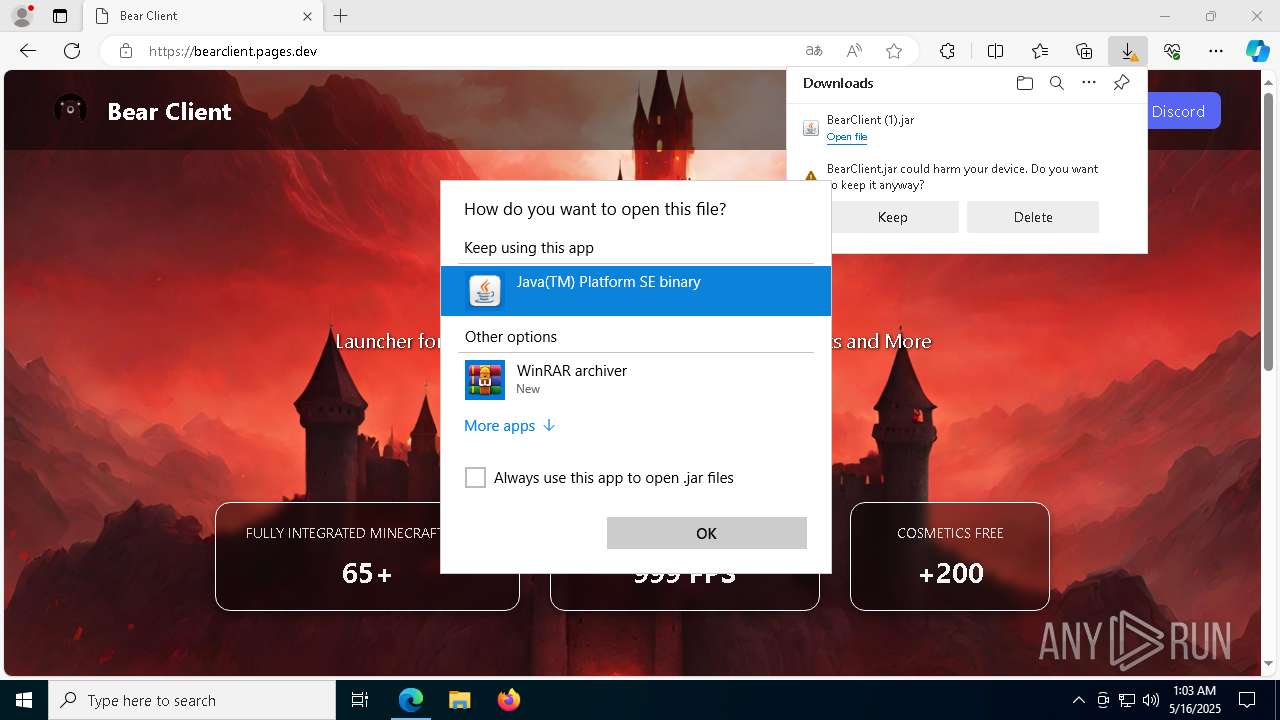Screen dimensions: 1280x720
Task: Click the Downloads toolbar icon
Action: [1128, 51]
